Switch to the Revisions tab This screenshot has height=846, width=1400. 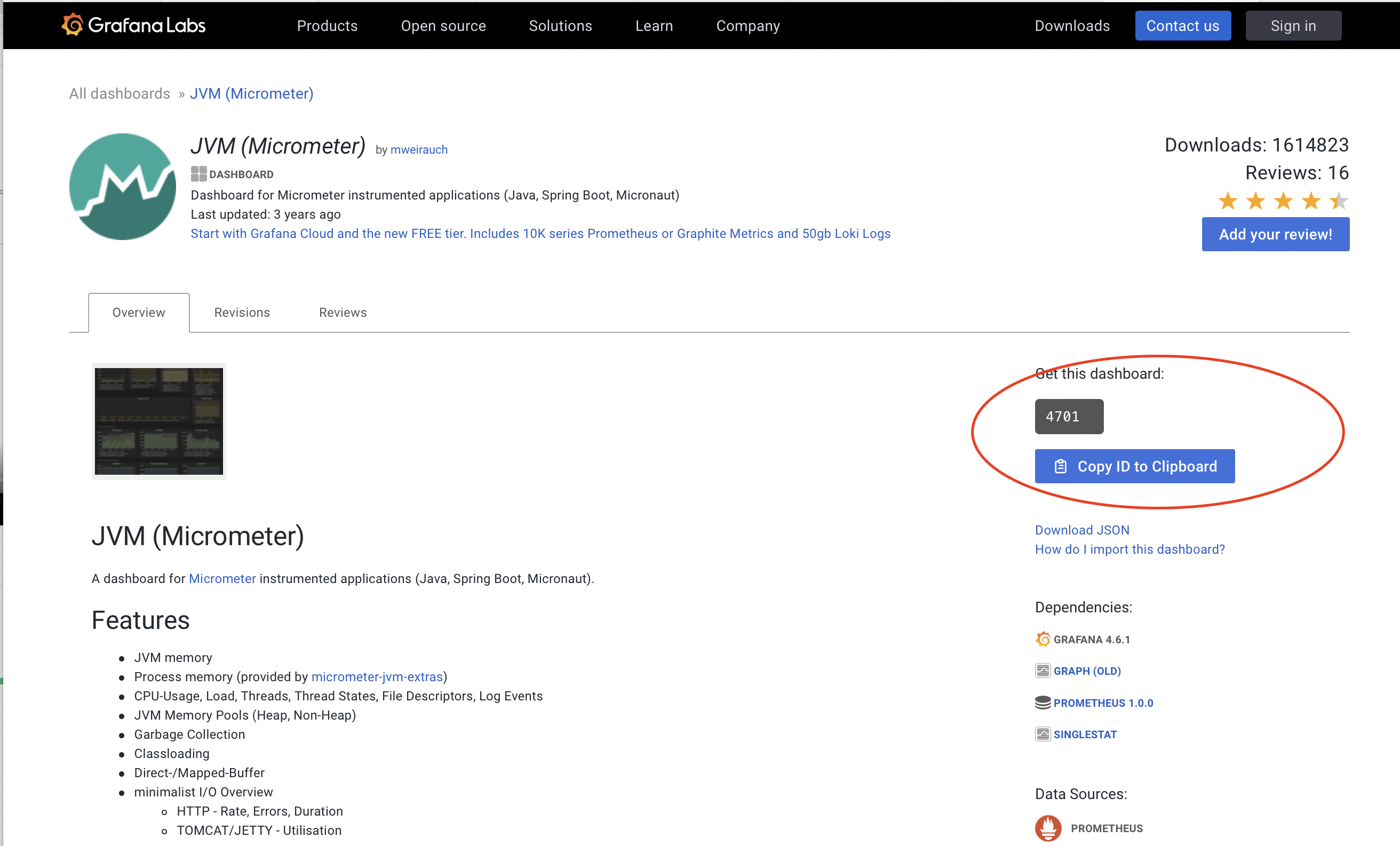[242, 313]
